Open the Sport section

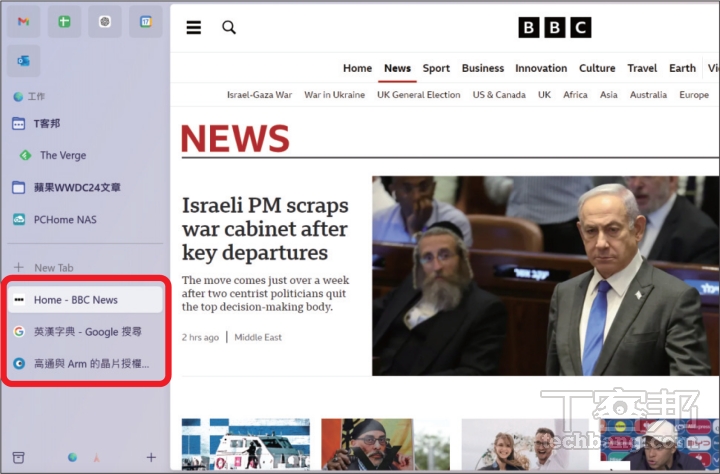click(436, 68)
